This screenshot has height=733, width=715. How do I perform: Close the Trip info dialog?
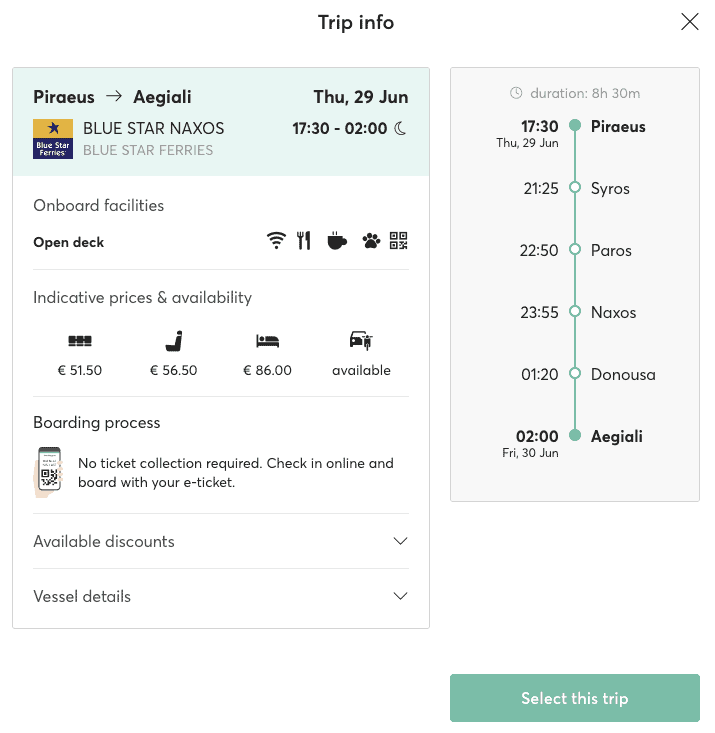690,22
